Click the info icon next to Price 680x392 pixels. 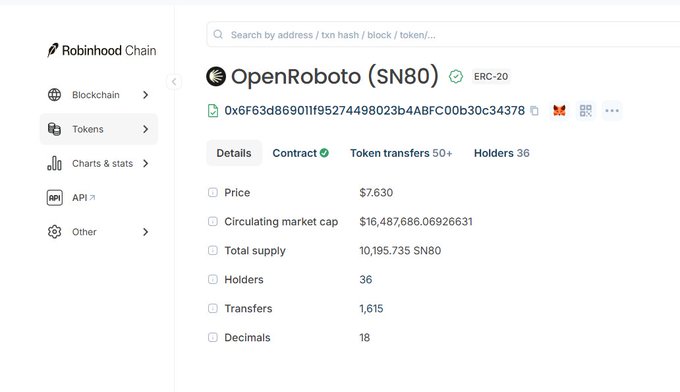click(212, 192)
